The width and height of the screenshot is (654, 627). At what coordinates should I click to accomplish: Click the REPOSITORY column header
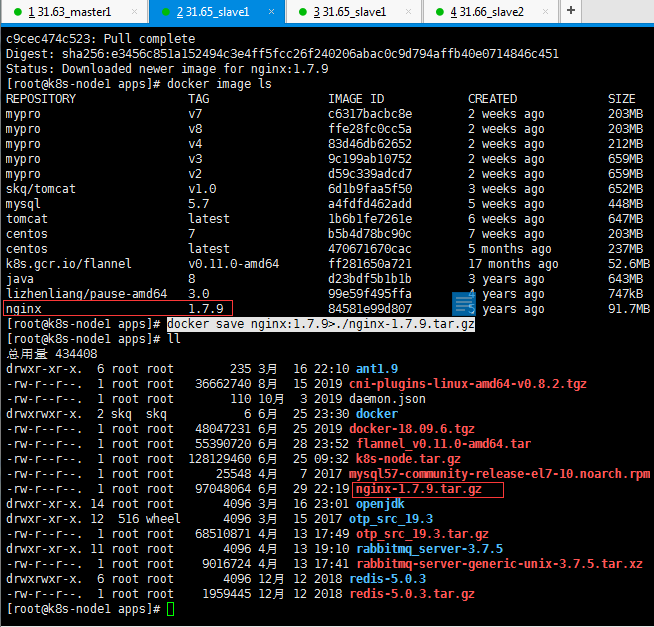pyautogui.click(x=41, y=98)
